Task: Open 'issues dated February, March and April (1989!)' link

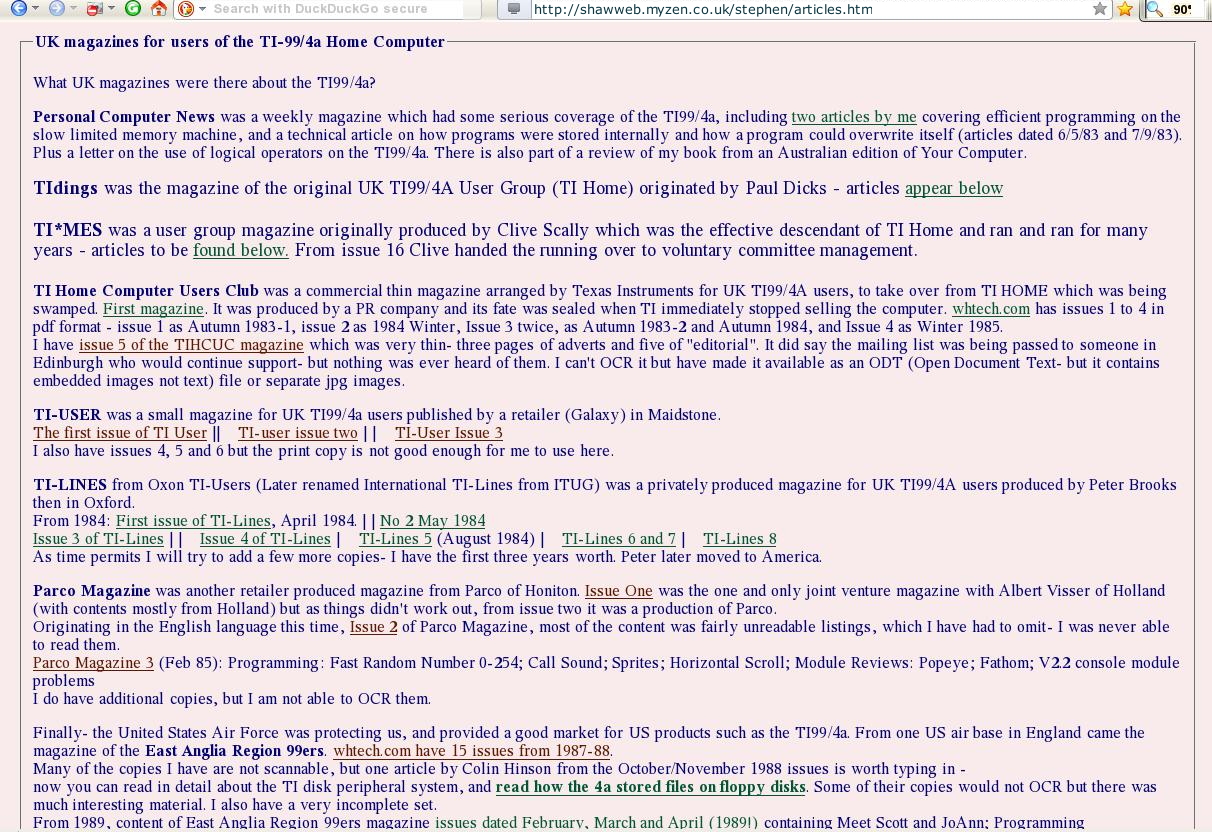Action: click(596, 823)
